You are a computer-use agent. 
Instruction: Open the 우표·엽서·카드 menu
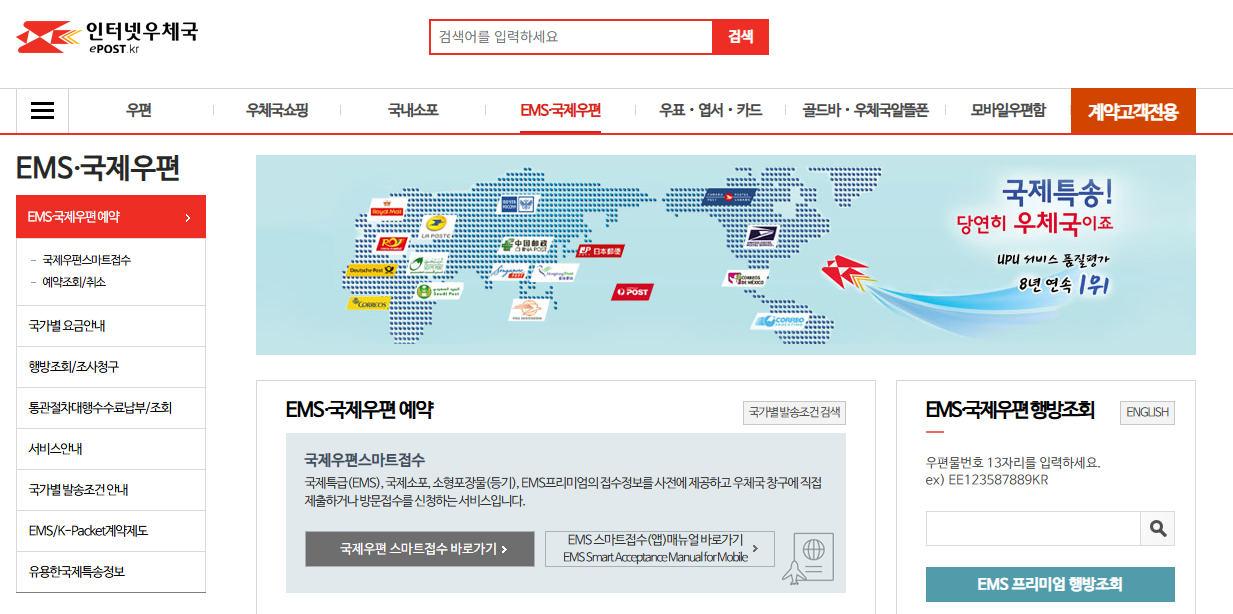tap(710, 111)
